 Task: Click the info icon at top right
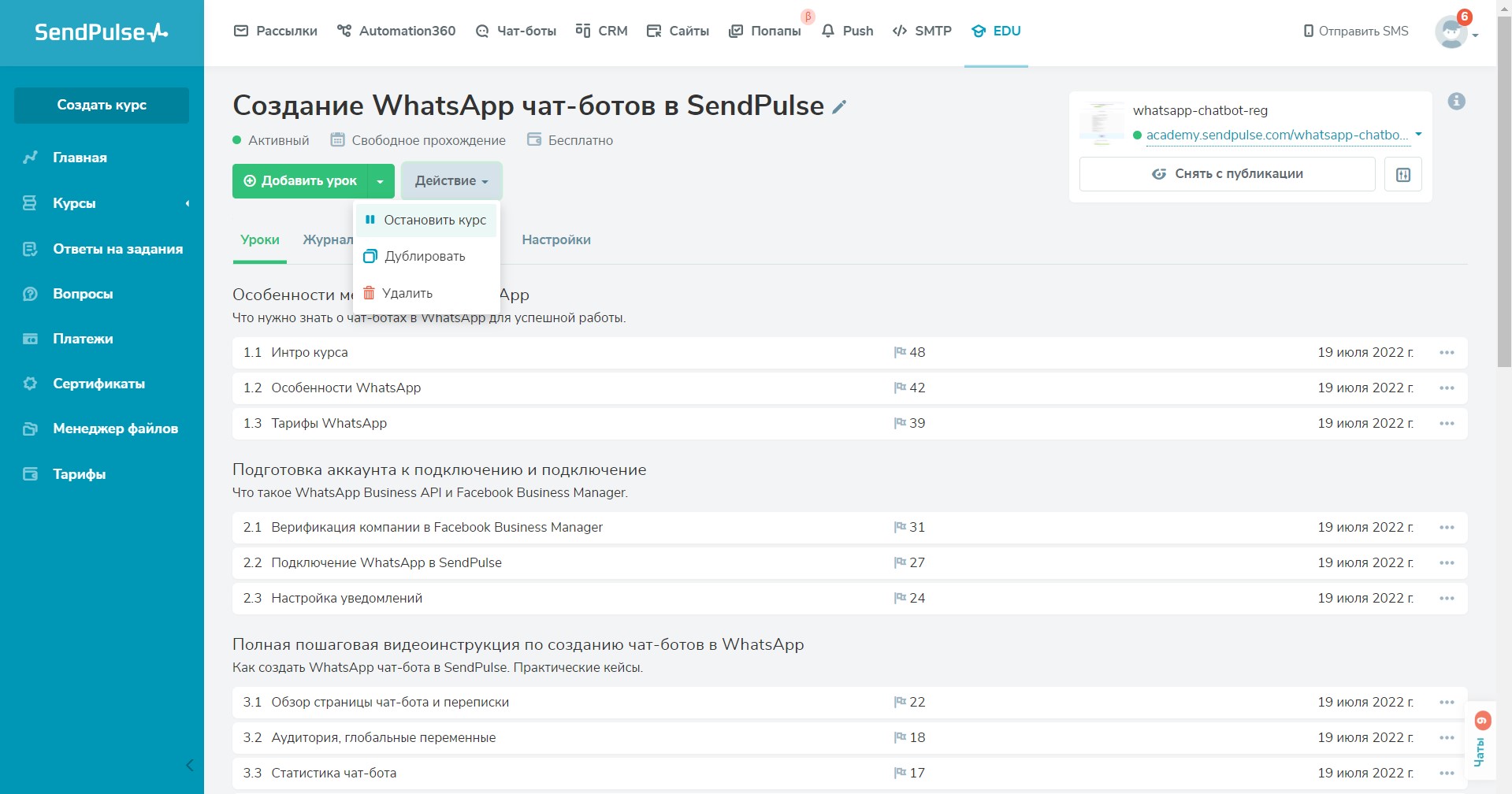[x=1456, y=102]
